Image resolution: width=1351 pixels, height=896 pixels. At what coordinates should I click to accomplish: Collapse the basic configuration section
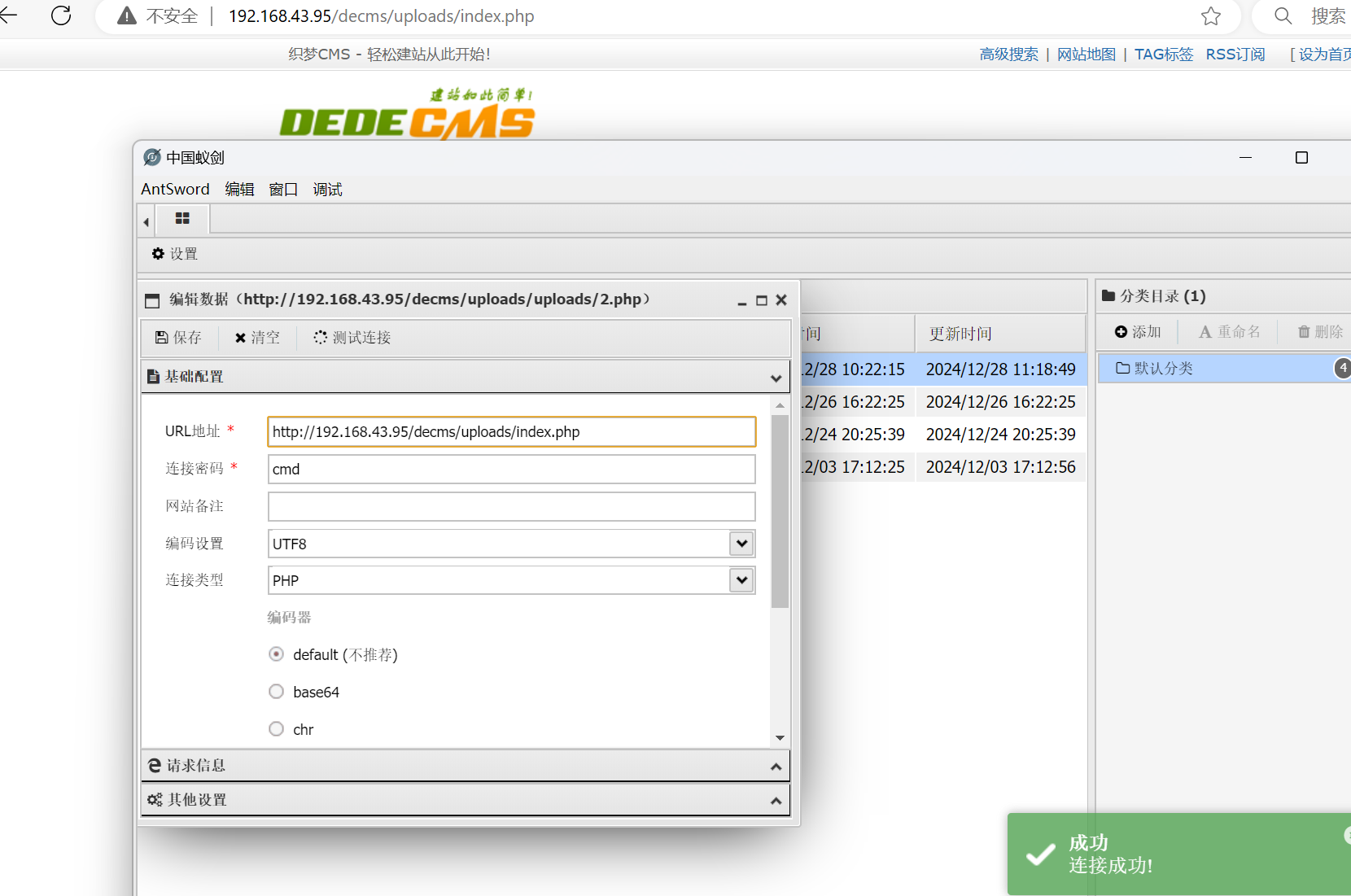coord(466,377)
